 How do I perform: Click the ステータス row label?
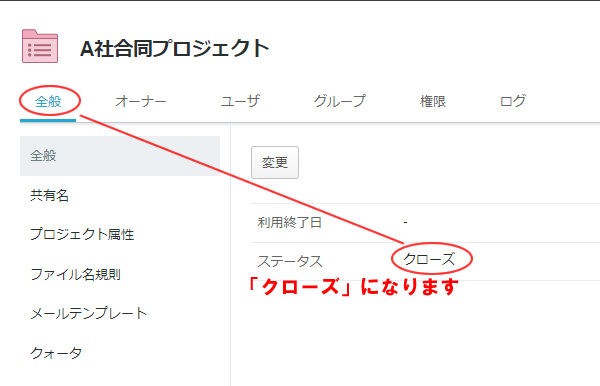click(x=290, y=261)
